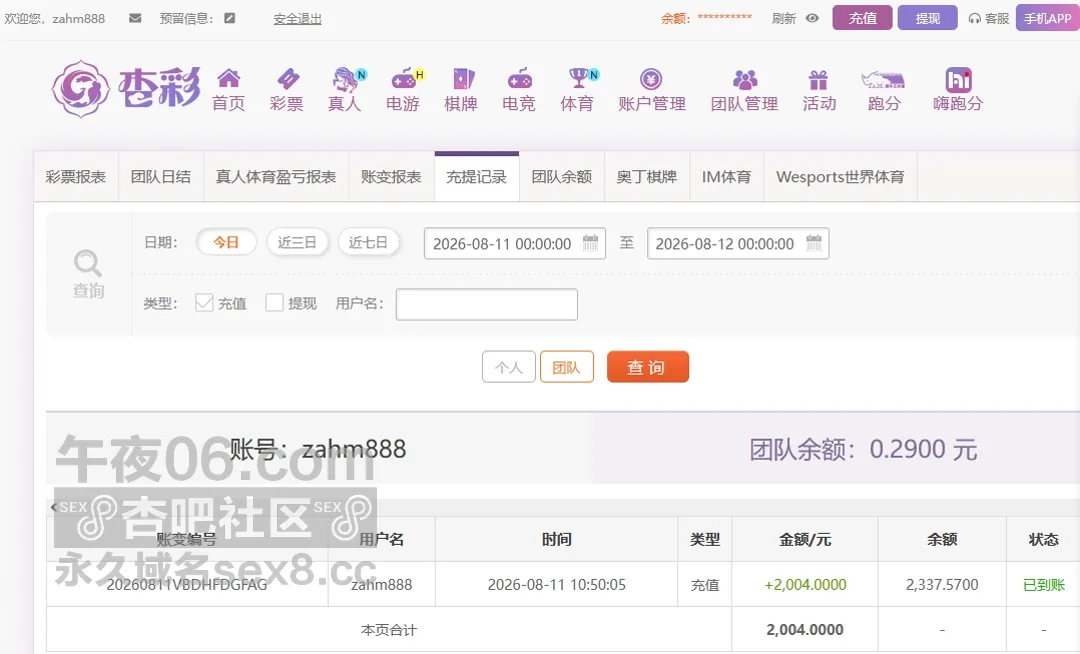This screenshot has width=1080, height=654.
Task: Go to 首页 via the house icon
Action: (x=229, y=78)
